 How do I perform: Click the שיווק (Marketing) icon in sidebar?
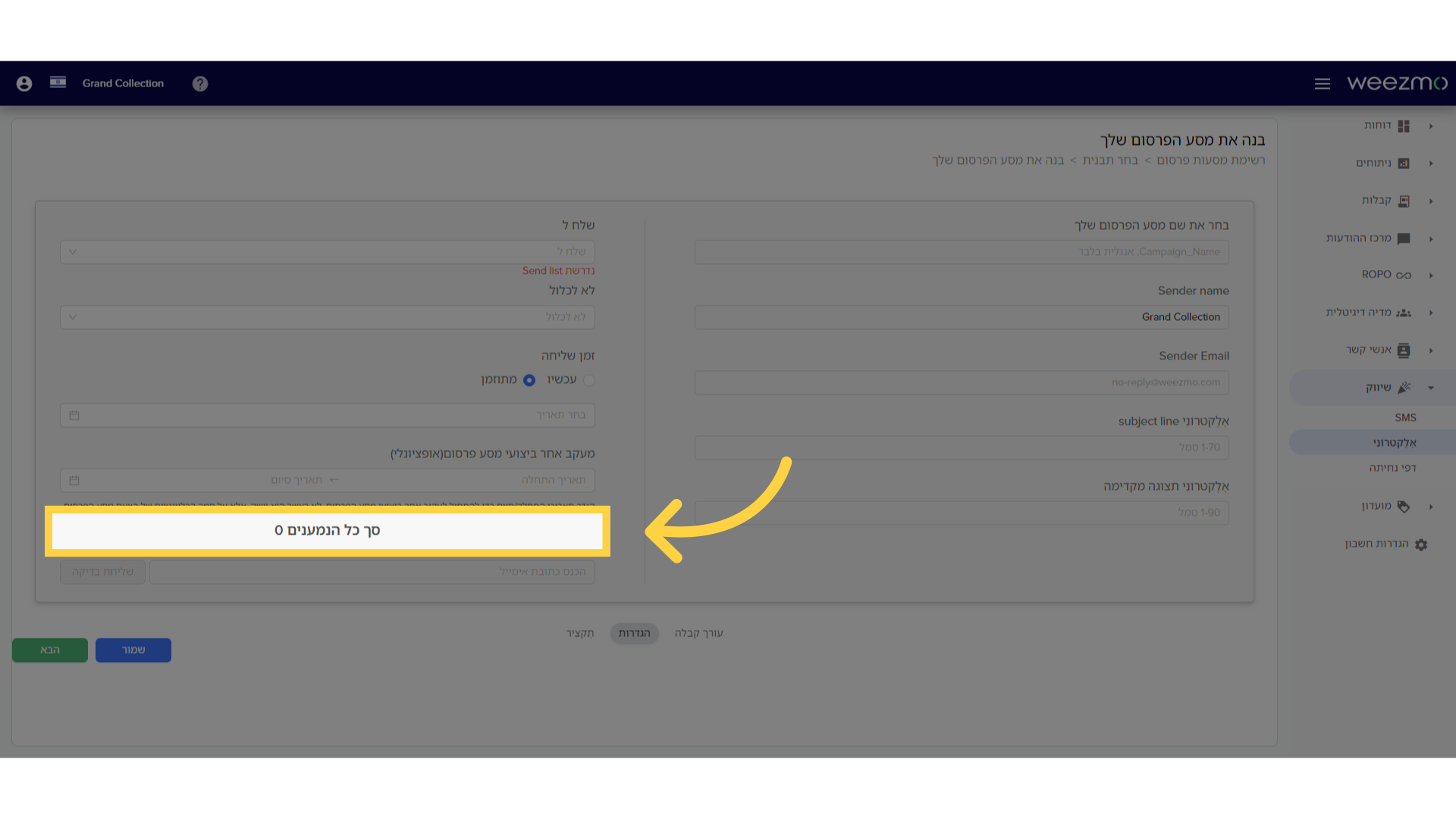coord(1405,387)
